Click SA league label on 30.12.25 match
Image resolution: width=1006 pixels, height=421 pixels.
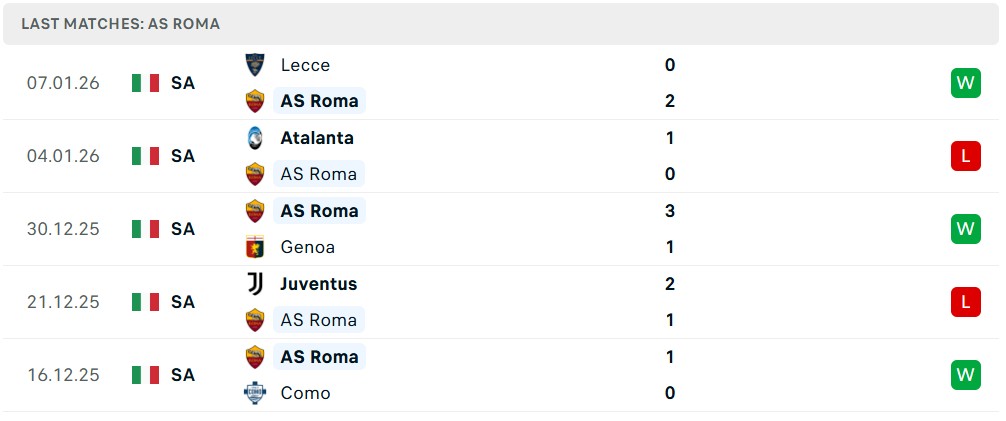[182, 229]
